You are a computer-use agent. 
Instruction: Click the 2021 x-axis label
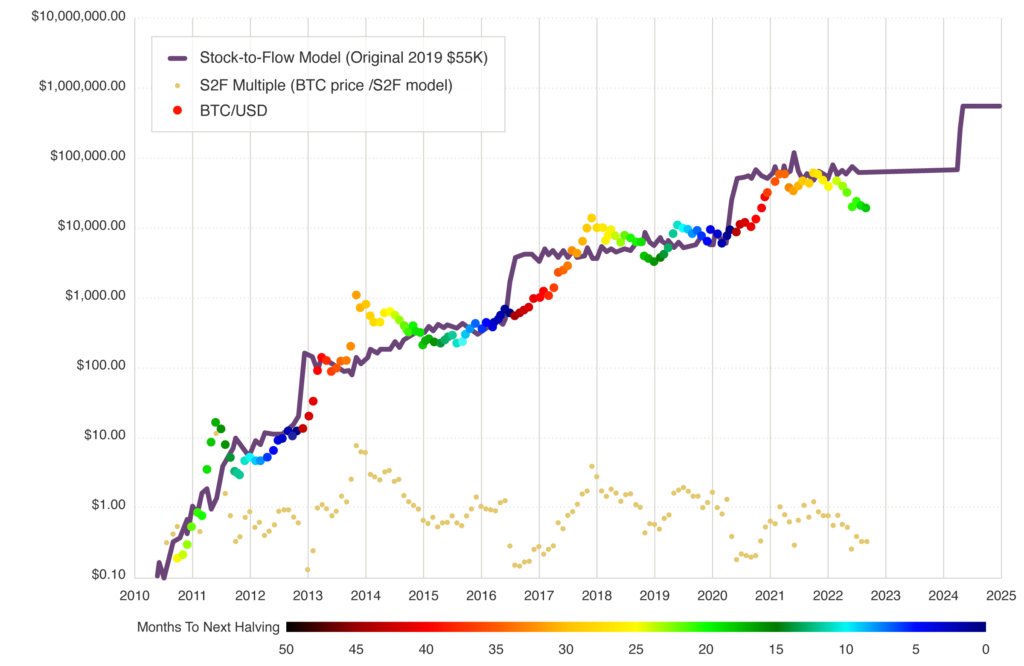(x=770, y=595)
